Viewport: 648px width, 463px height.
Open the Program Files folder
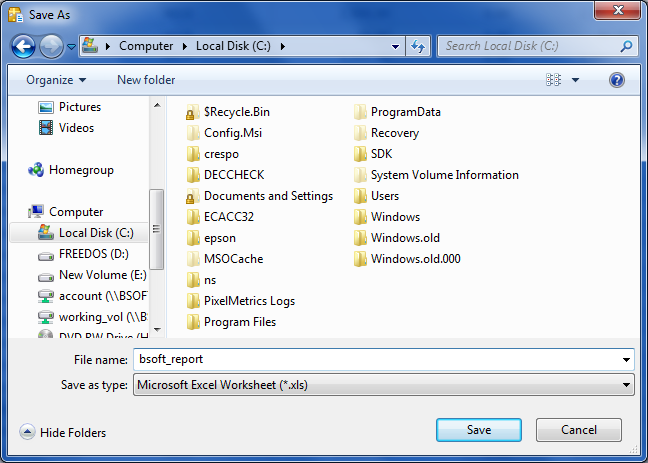coord(239,322)
